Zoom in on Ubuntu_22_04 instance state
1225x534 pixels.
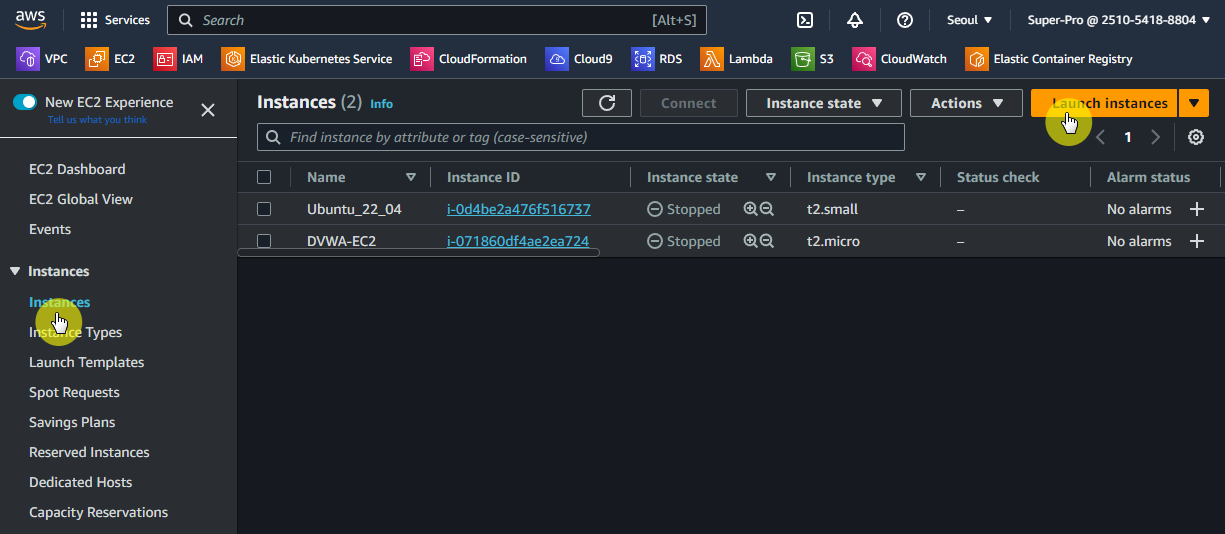(750, 209)
